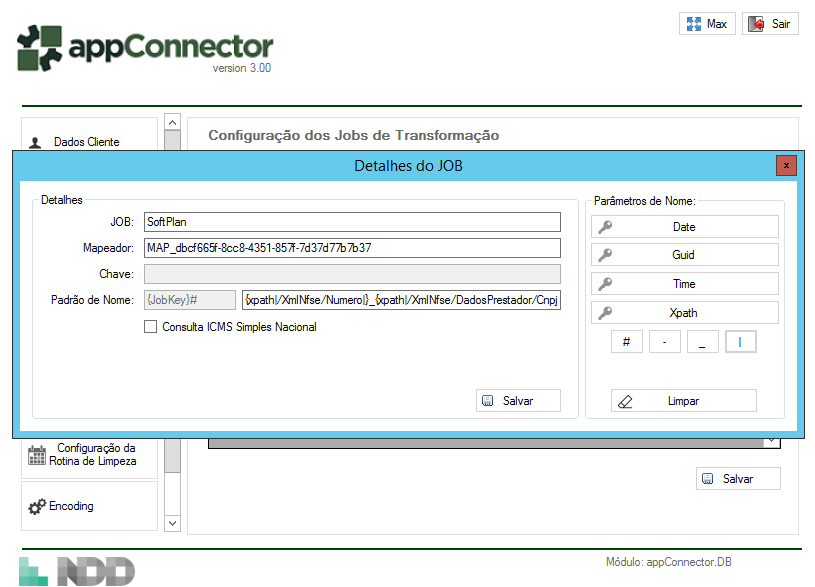Click the Sair exit button
This screenshot has width=815, height=587.
coord(770,24)
